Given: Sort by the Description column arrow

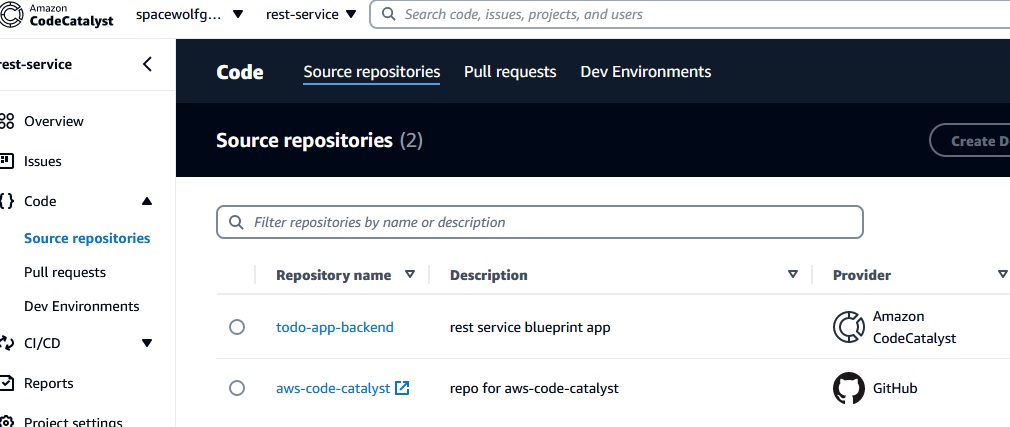Looking at the screenshot, I should pos(793,274).
